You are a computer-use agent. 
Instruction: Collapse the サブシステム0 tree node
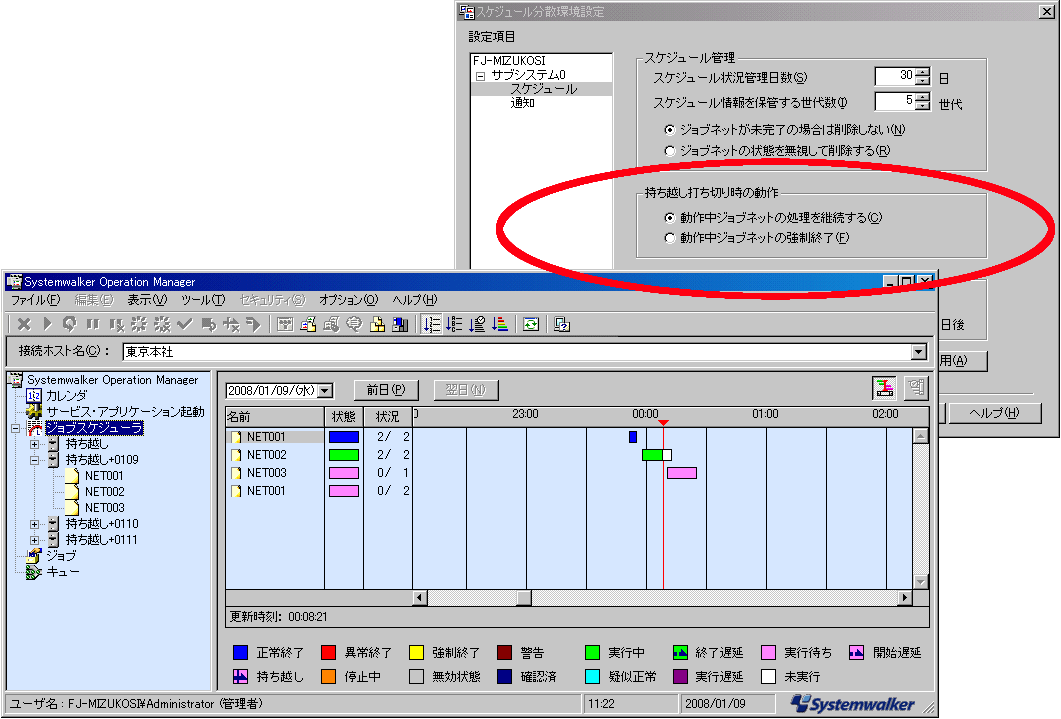point(480,76)
